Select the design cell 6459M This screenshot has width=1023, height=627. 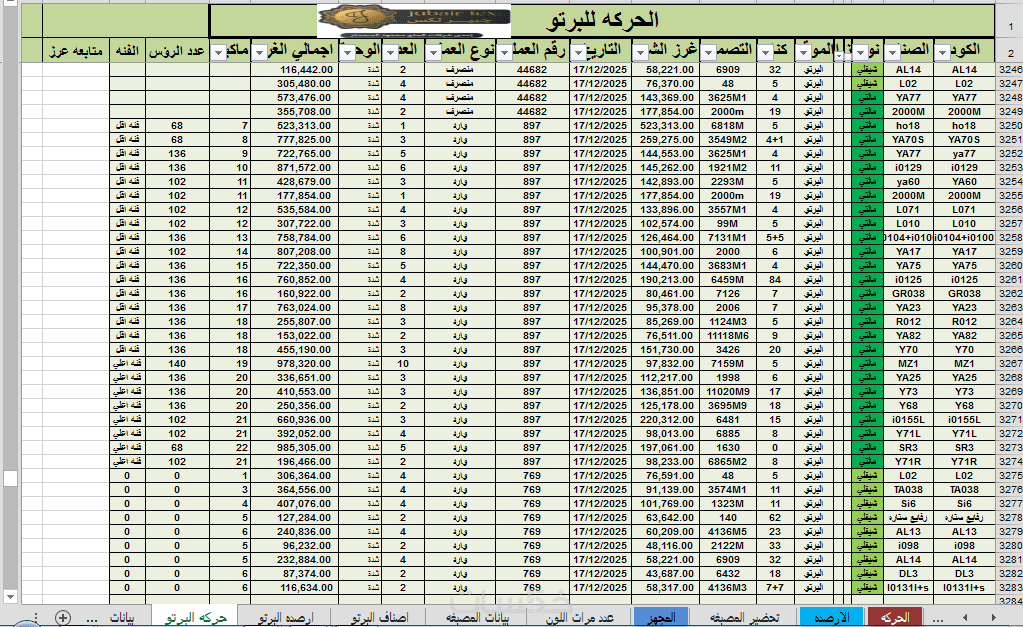tap(728, 280)
